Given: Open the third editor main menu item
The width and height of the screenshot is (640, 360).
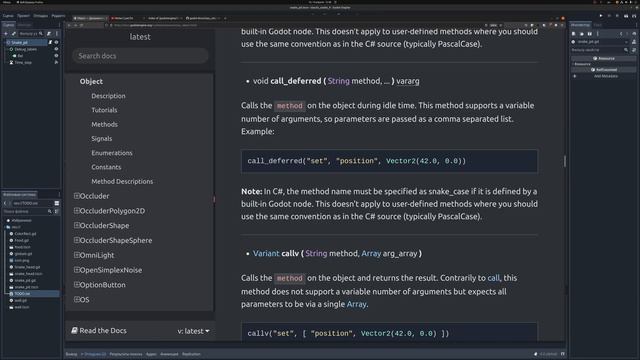Looking at the screenshot, I should [40, 16].
